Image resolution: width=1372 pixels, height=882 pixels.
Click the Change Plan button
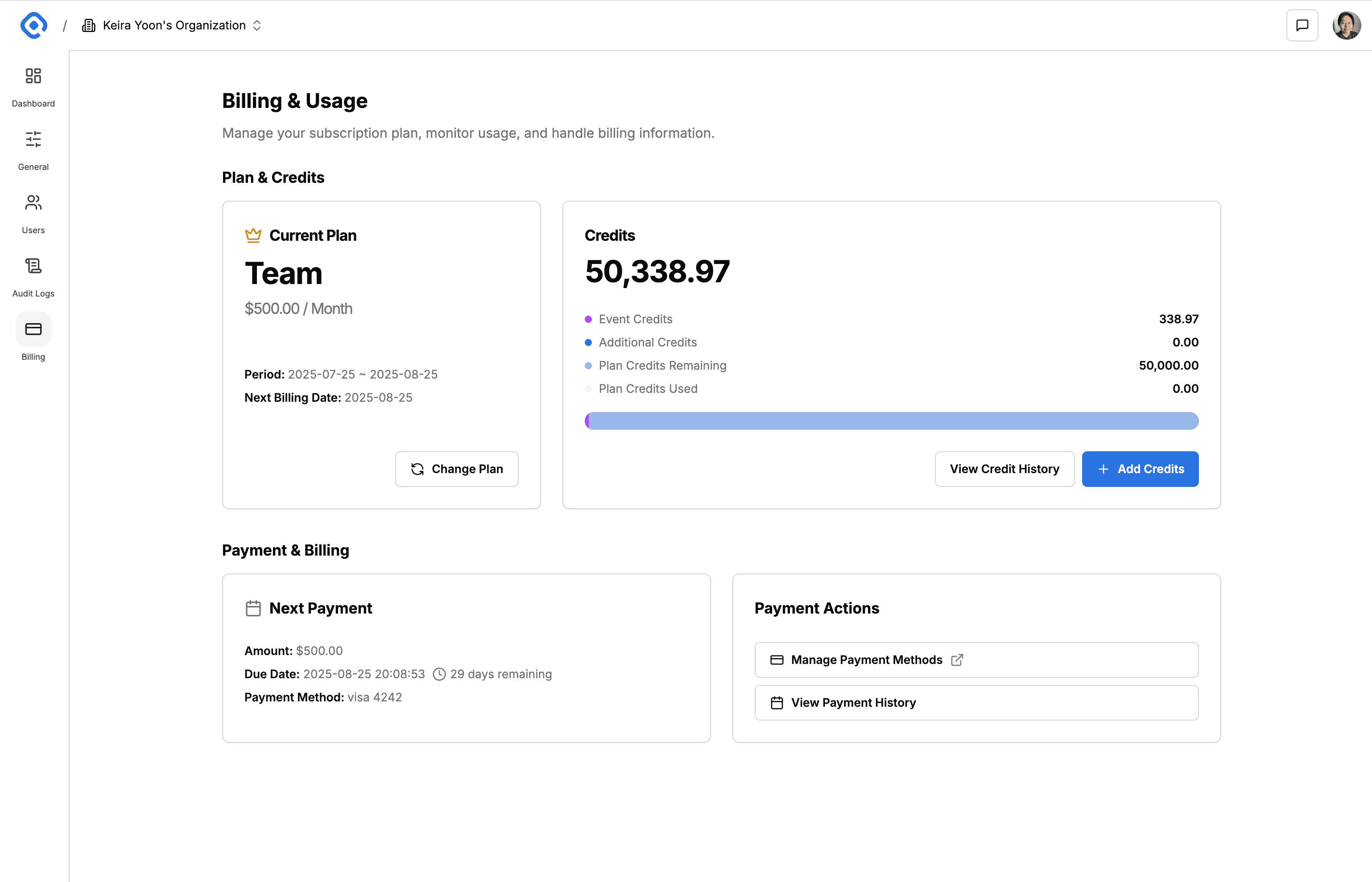point(457,469)
